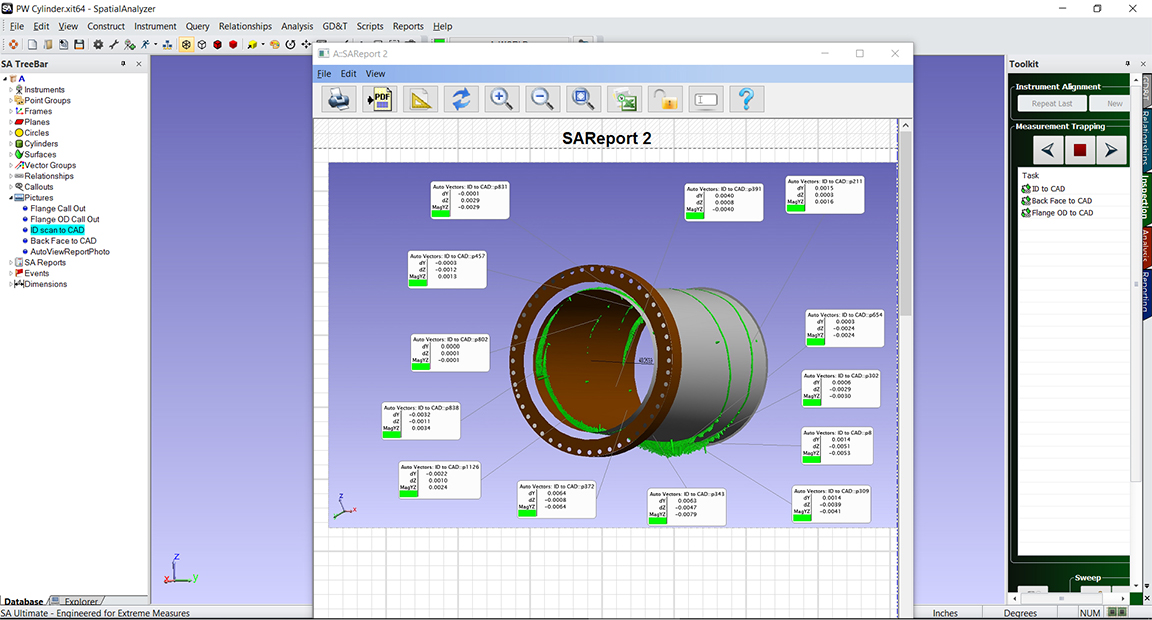Click the padlock icon in report toolbar
Screen dimensions: 1152x620
point(665,99)
